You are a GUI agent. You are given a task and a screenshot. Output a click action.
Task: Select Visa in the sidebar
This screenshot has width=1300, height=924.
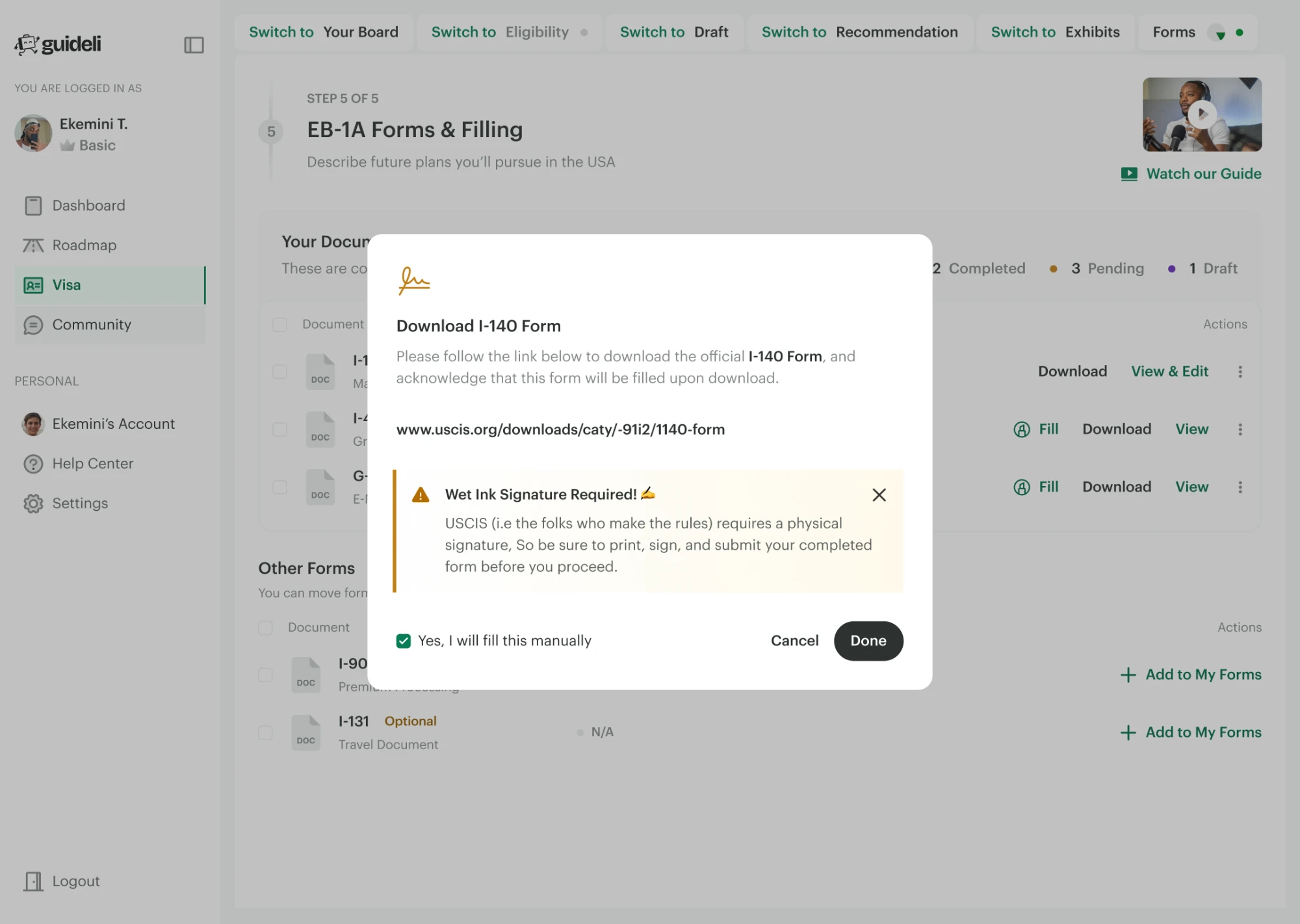pyautogui.click(x=110, y=285)
